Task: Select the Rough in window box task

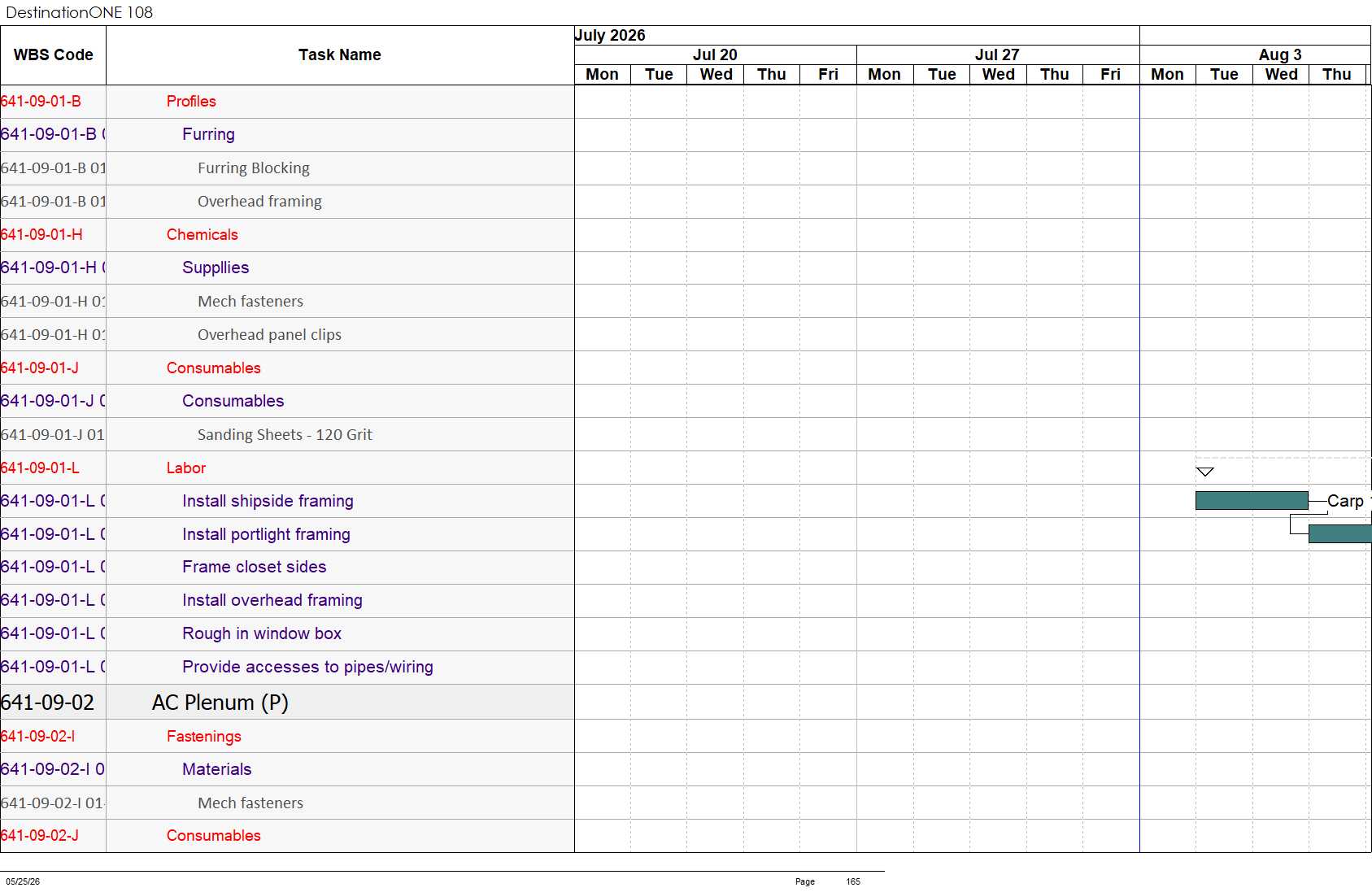Action: pyautogui.click(x=262, y=633)
